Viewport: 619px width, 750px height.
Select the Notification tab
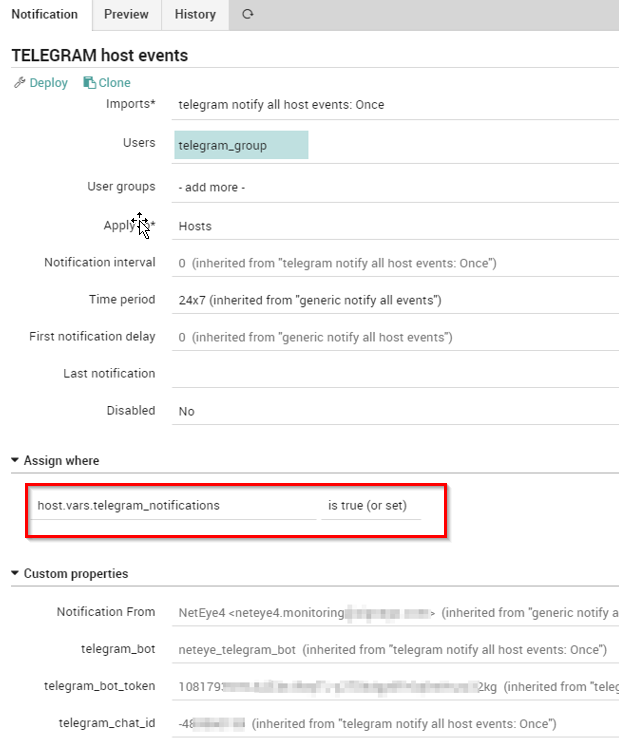45,14
